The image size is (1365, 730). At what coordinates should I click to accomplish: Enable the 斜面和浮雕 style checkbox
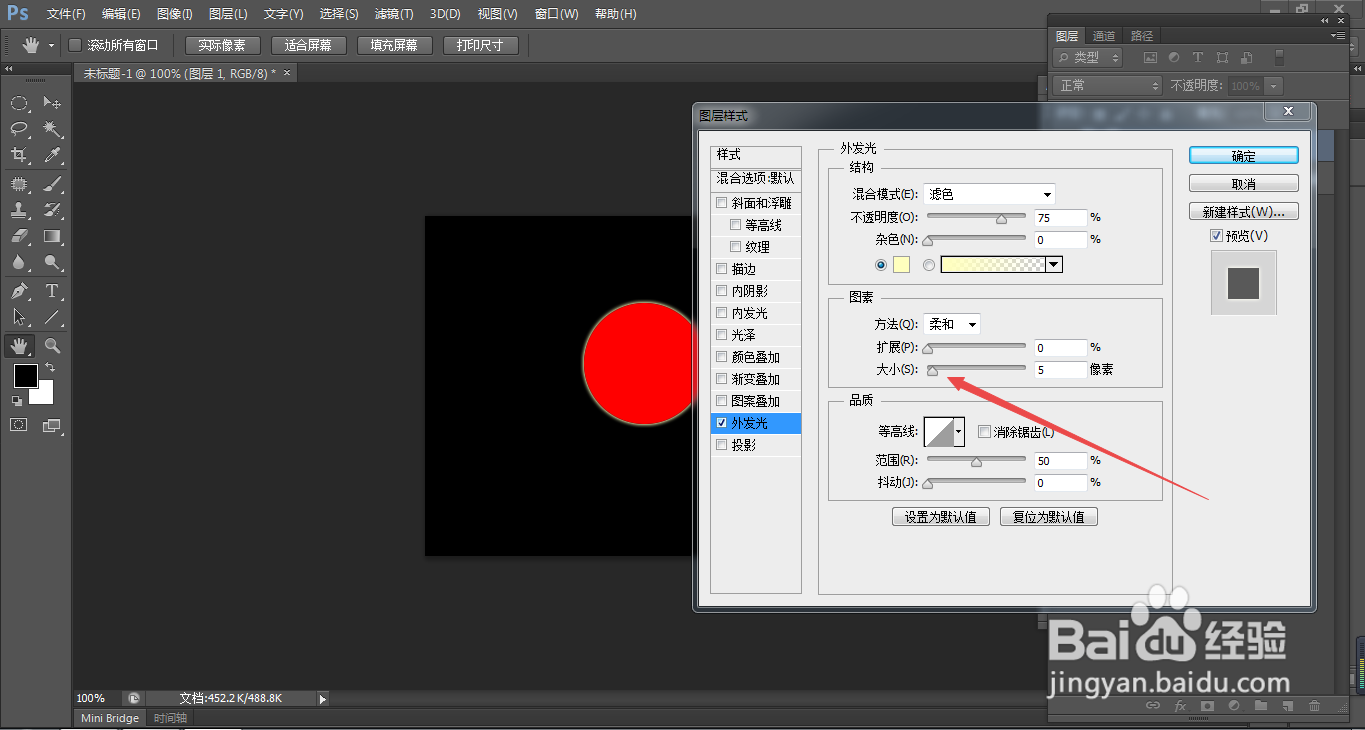pos(722,203)
